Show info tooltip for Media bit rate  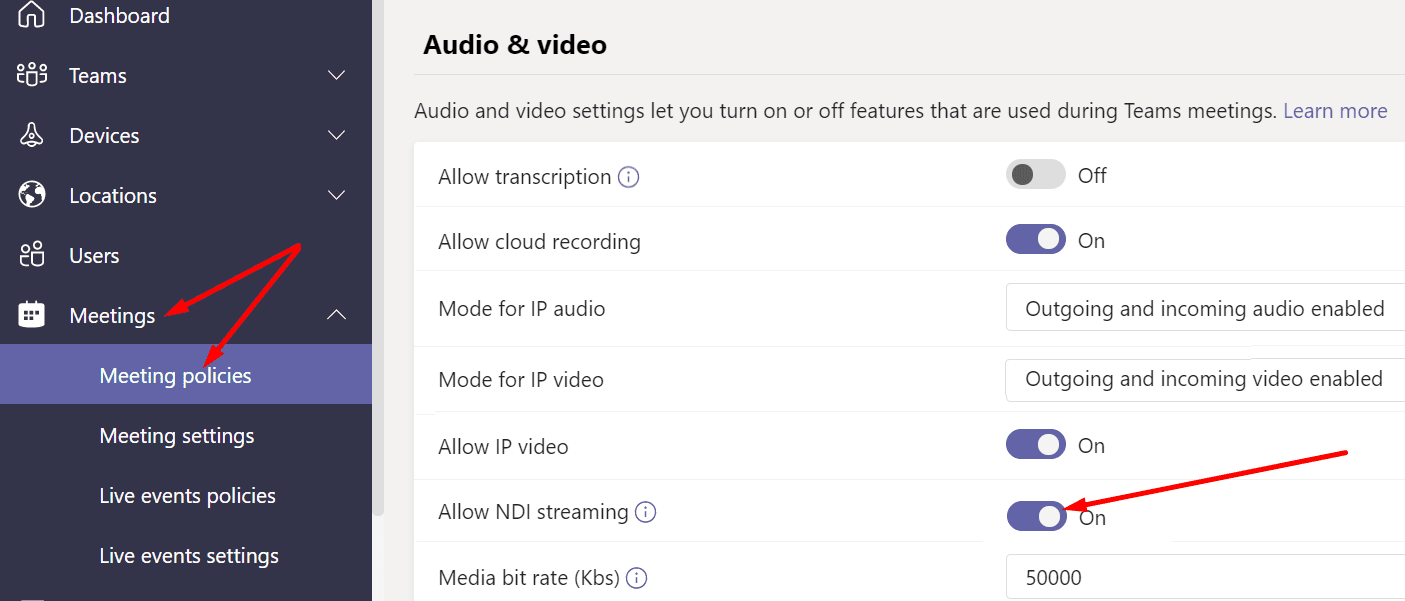(636, 578)
